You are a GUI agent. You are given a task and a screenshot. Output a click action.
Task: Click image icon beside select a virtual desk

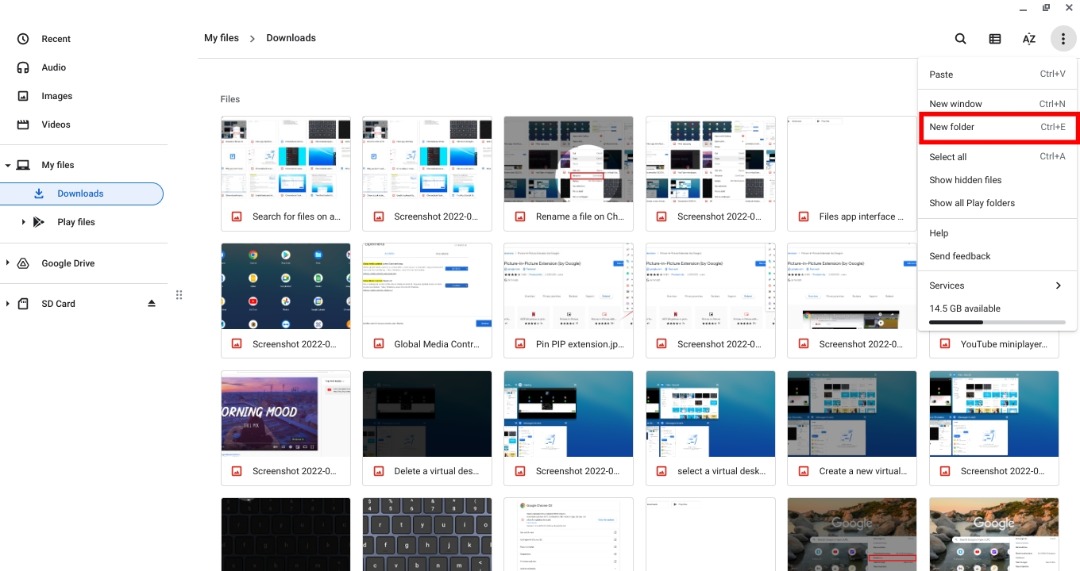point(661,471)
